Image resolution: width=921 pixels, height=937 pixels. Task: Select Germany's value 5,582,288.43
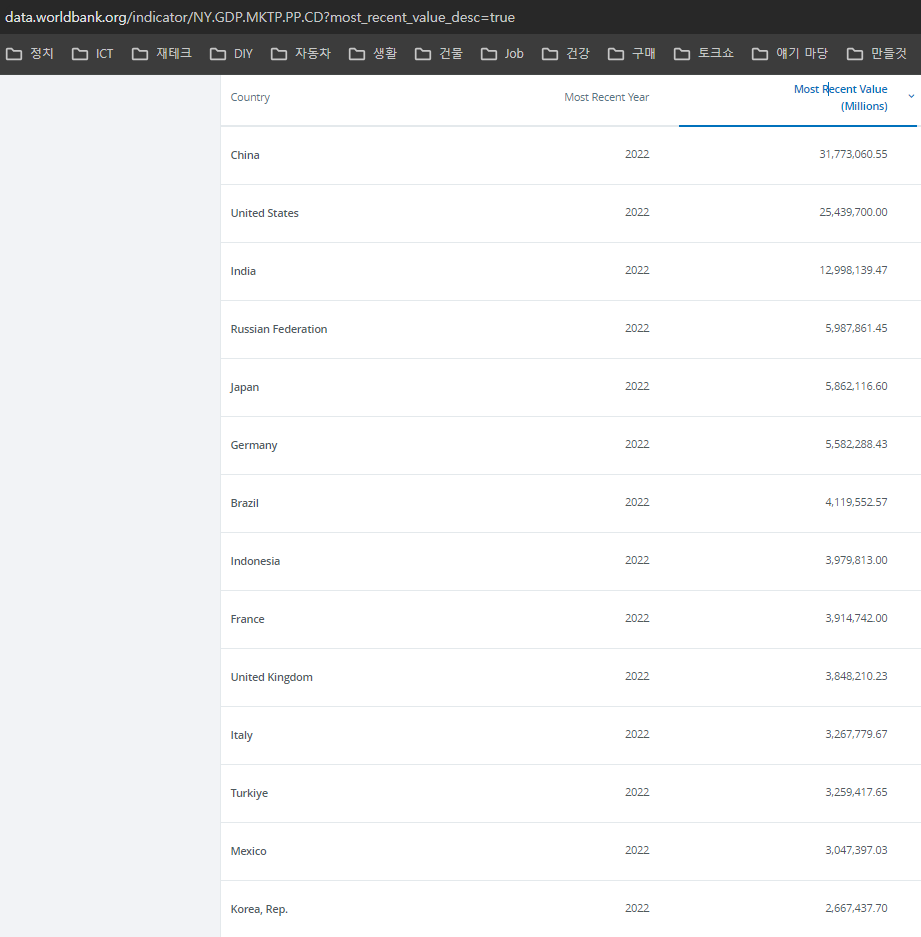[x=856, y=444]
